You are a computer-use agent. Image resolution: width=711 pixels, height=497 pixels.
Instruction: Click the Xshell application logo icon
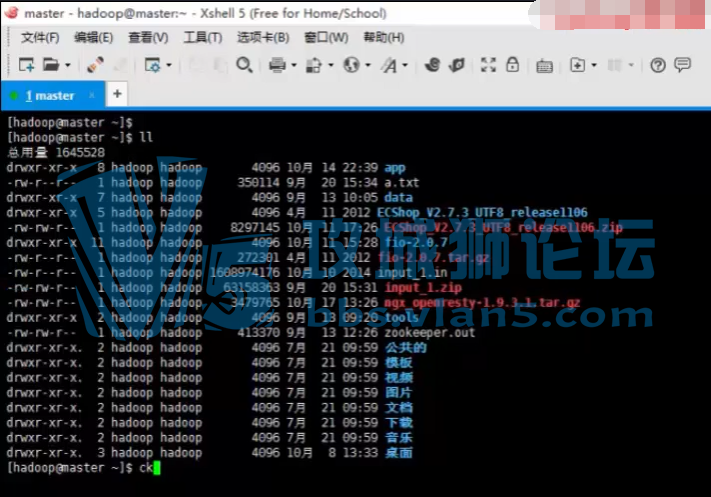(11, 13)
